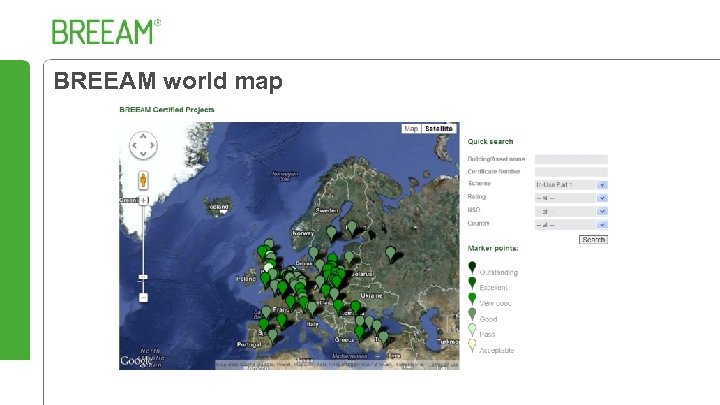Viewport: 720px width, 405px height.
Task: Click the Marker points heading
Action: click(x=493, y=248)
